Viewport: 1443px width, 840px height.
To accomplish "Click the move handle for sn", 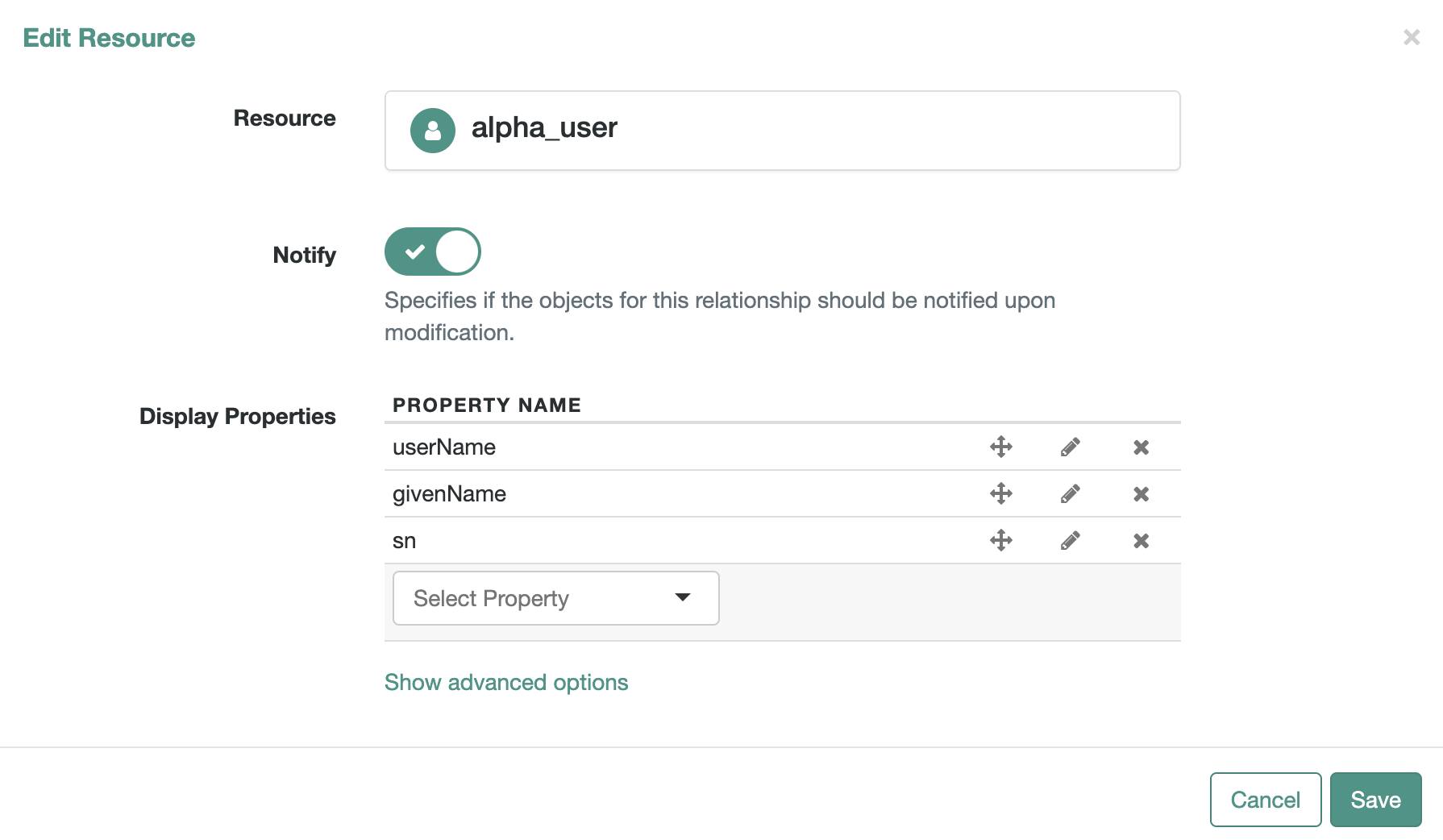I will click(1000, 540).
